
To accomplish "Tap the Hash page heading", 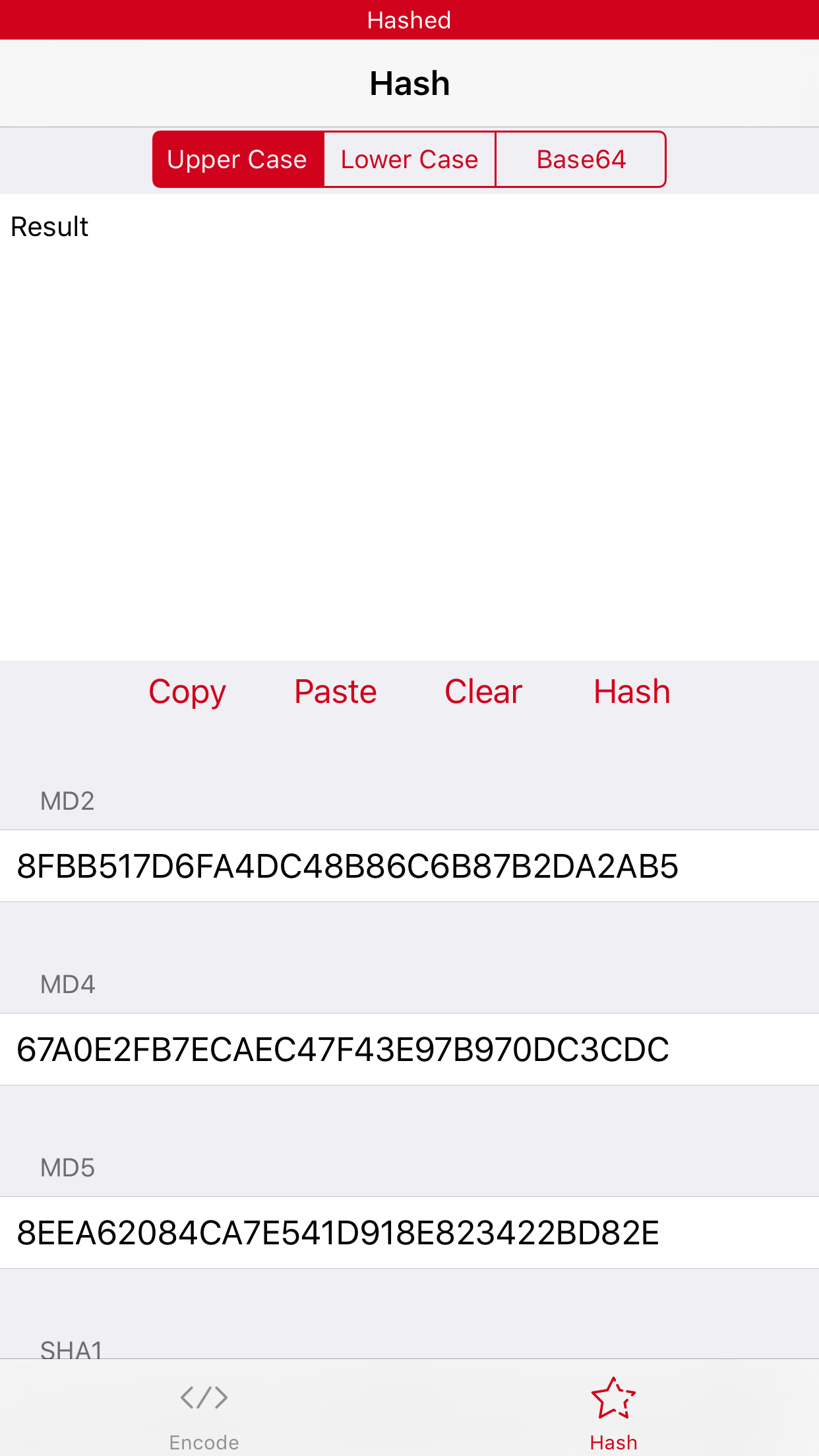I will (x=409, y=82).
